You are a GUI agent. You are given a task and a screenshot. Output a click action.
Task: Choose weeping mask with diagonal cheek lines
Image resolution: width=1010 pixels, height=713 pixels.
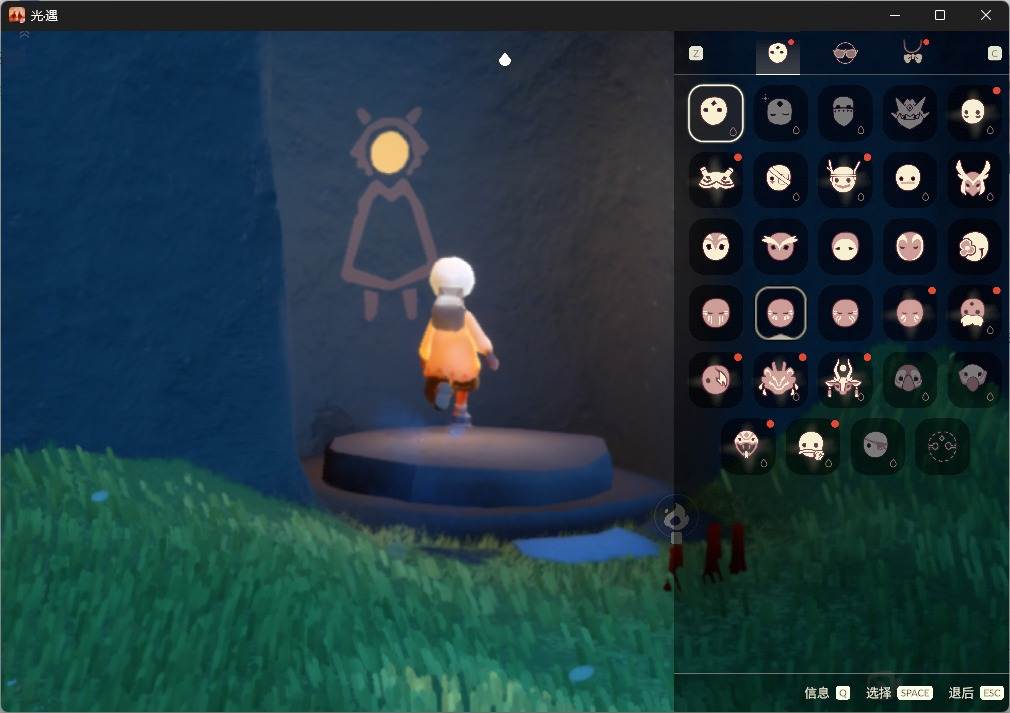pyautogui.click(x=844, y=313)
